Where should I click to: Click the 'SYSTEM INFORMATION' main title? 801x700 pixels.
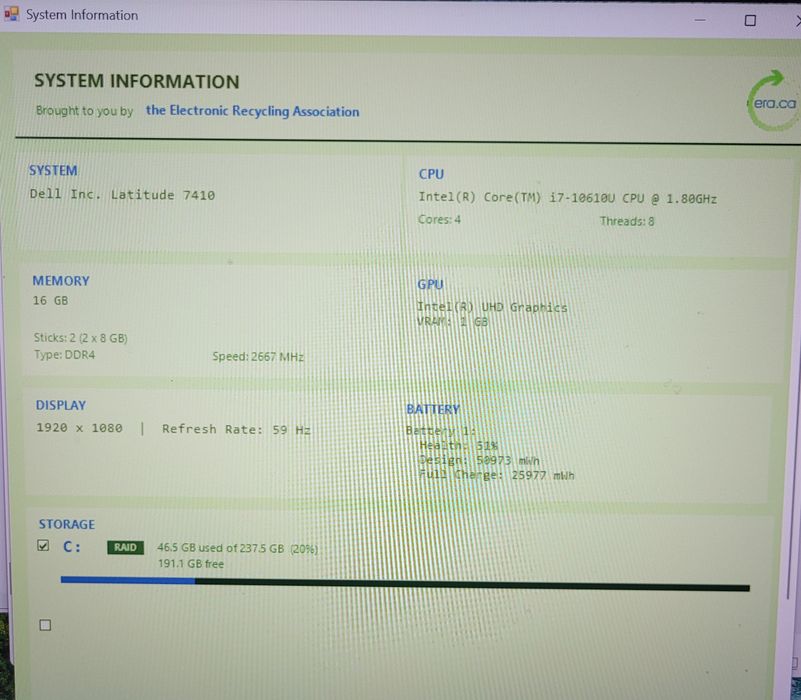point(136,81)
